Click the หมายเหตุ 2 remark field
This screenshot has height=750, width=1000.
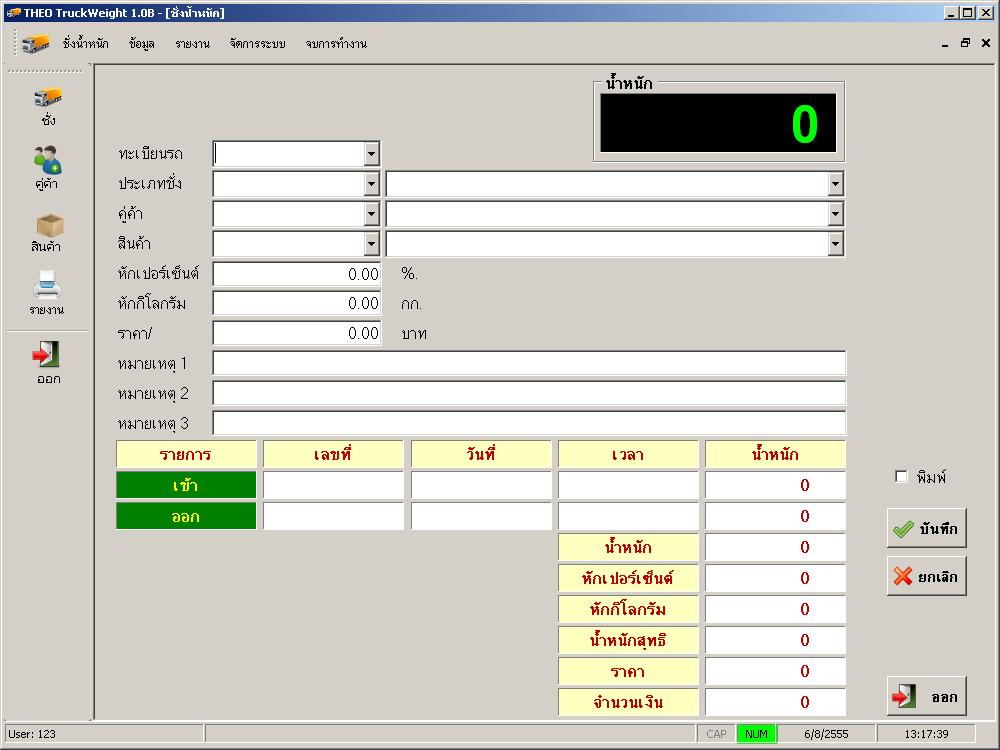529,393
